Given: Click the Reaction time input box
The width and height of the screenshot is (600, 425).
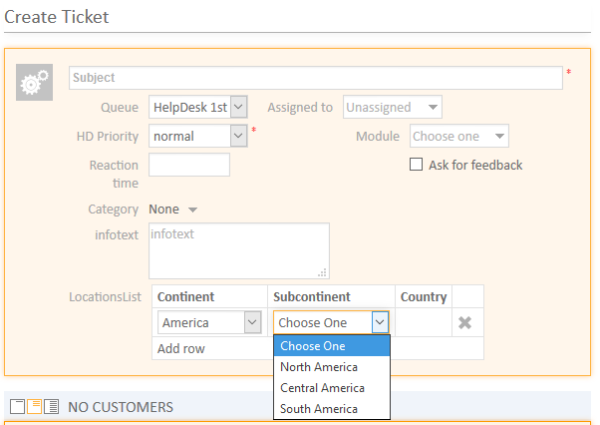Looking at the screenshot, I should click(189, 165).
